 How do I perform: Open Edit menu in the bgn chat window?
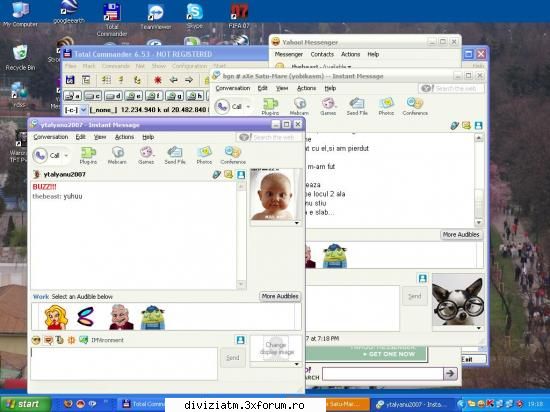coord(262,88)
